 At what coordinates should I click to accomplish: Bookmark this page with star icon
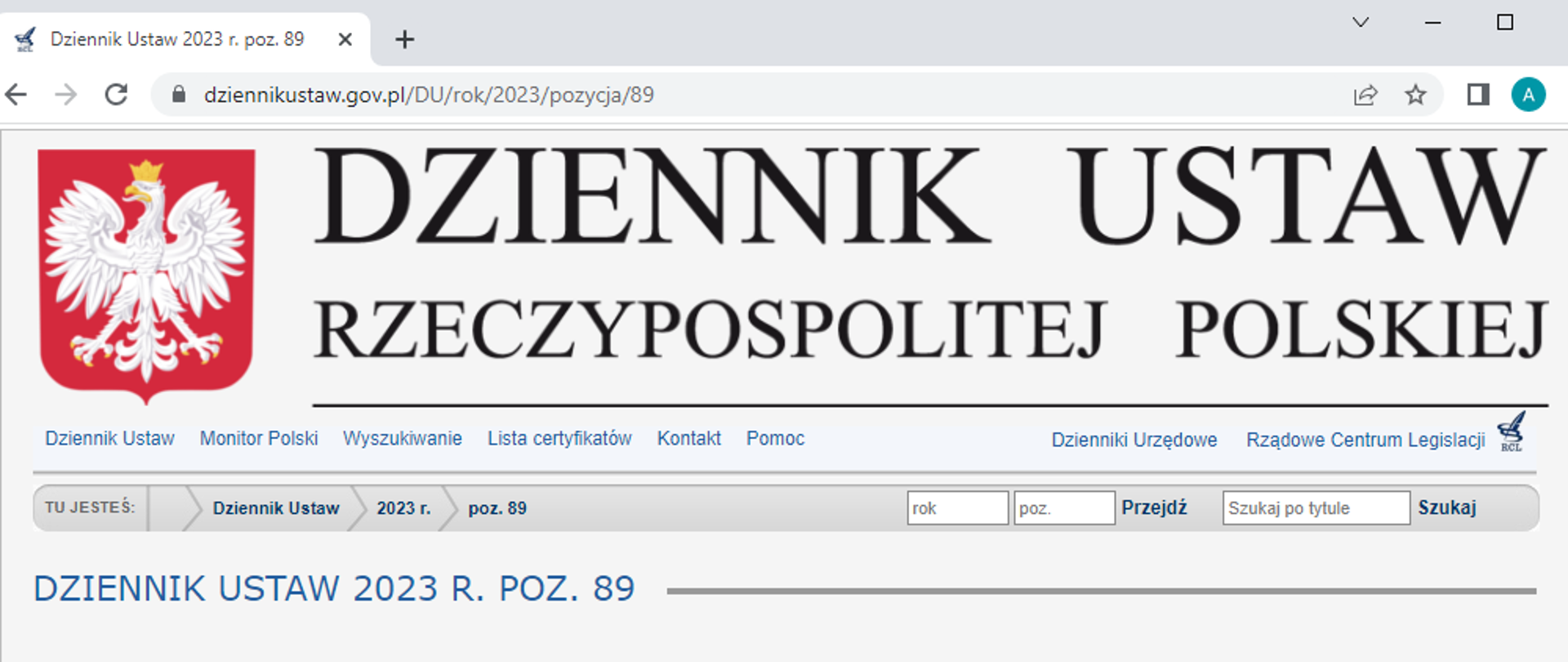coord(1415,95)
